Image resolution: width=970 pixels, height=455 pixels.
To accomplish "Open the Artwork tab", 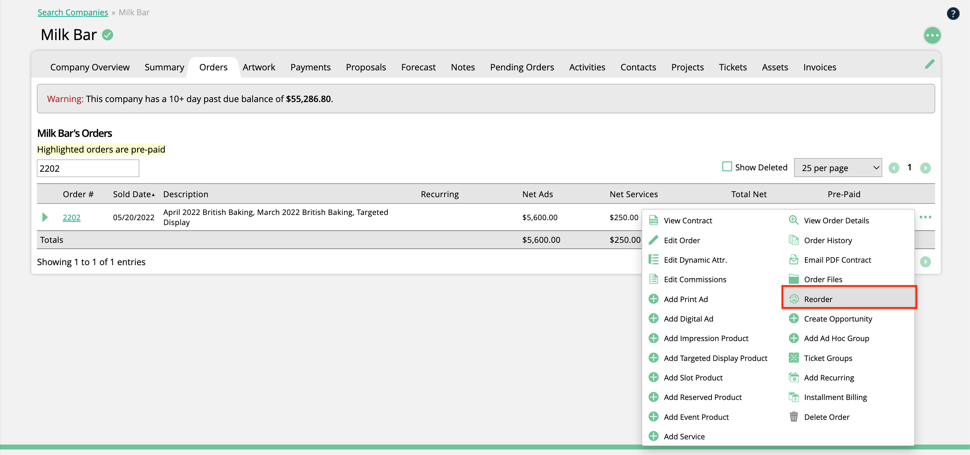I will [259, 67].
